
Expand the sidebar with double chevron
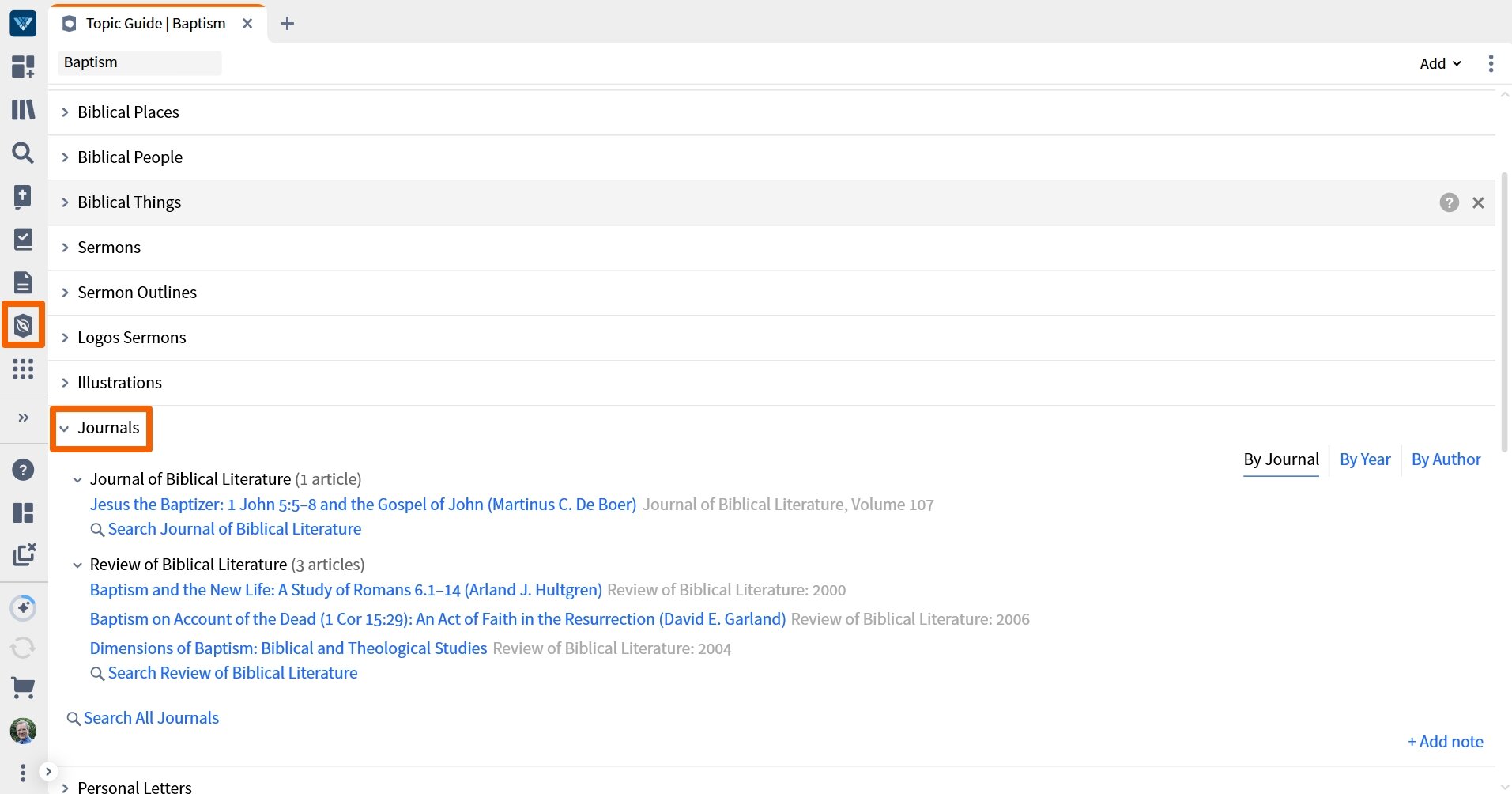(x=23, y=418)
